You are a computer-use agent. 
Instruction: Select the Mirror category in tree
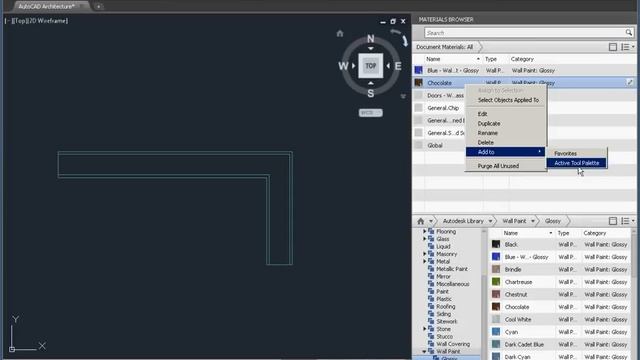[443, 276]
